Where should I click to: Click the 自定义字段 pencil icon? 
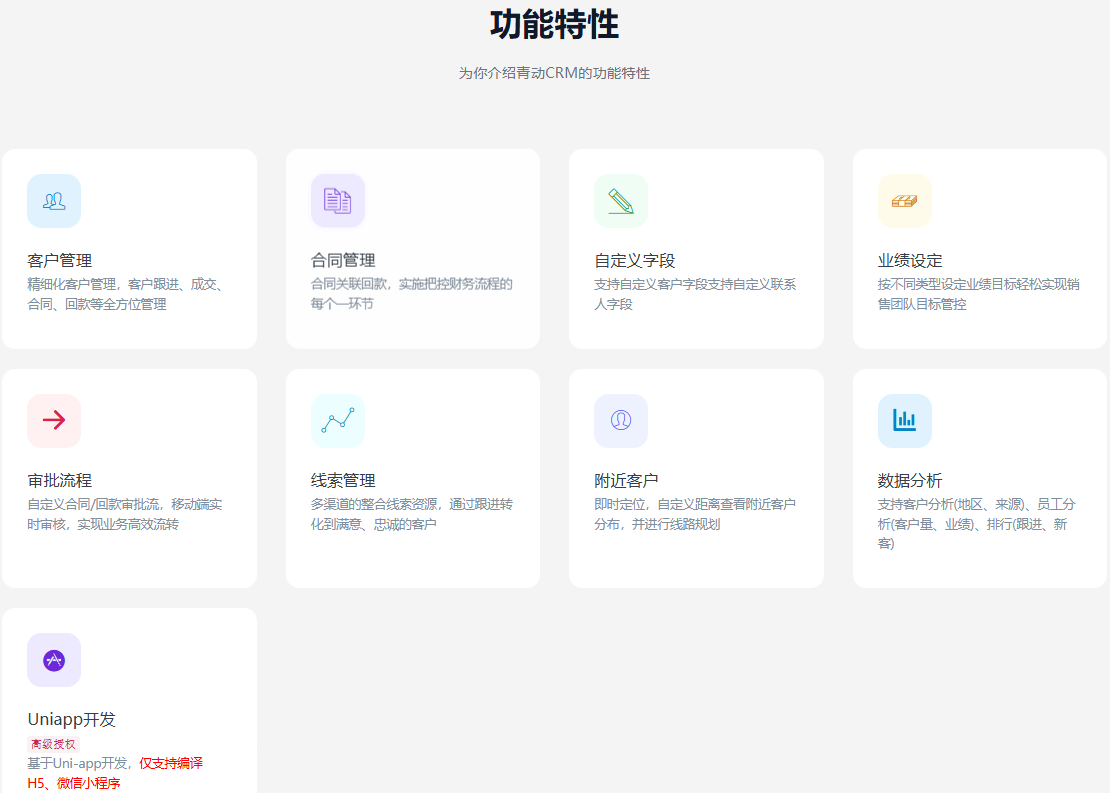point(621,201)
